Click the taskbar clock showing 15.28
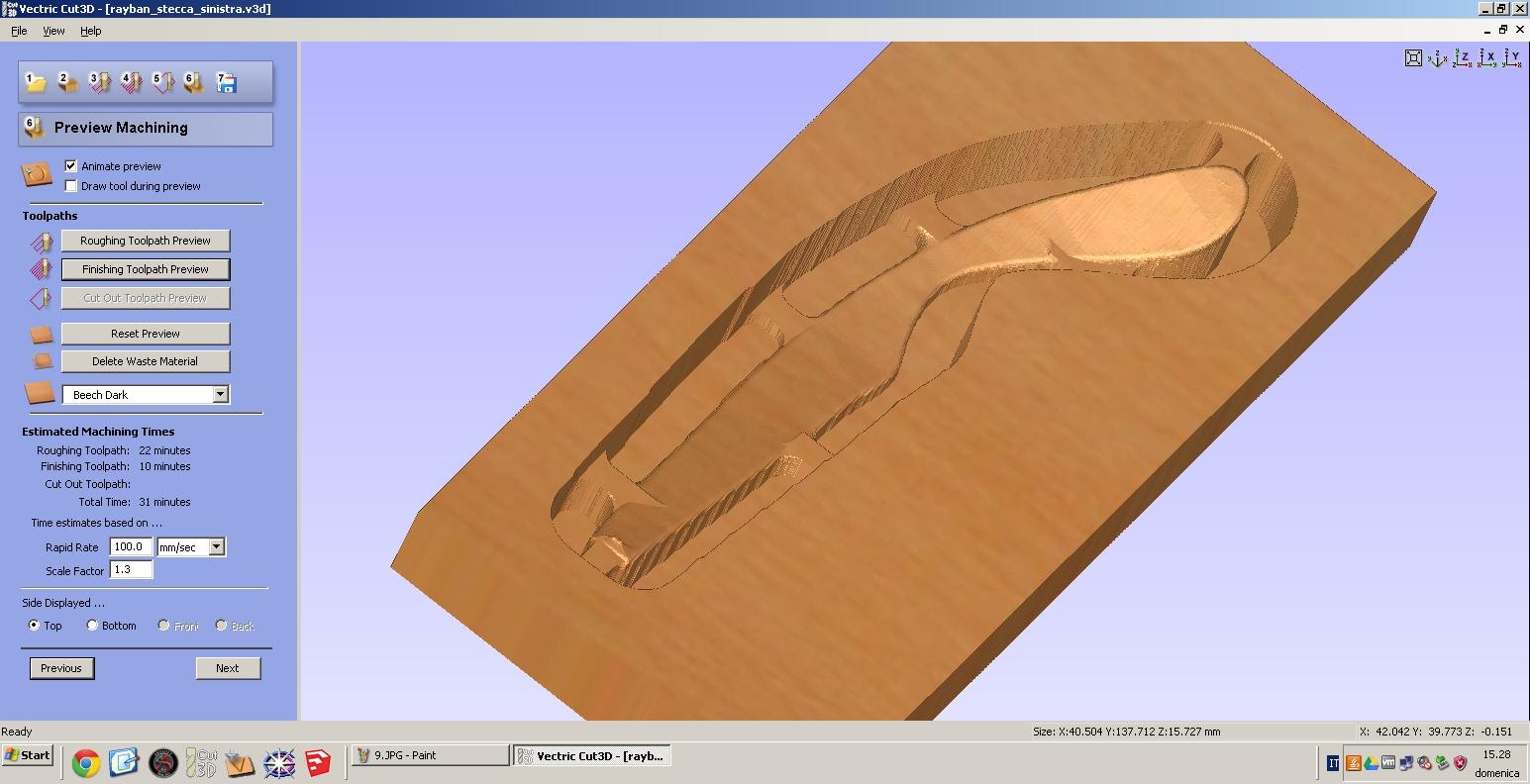The image size is (1530, 784). 1496,754
